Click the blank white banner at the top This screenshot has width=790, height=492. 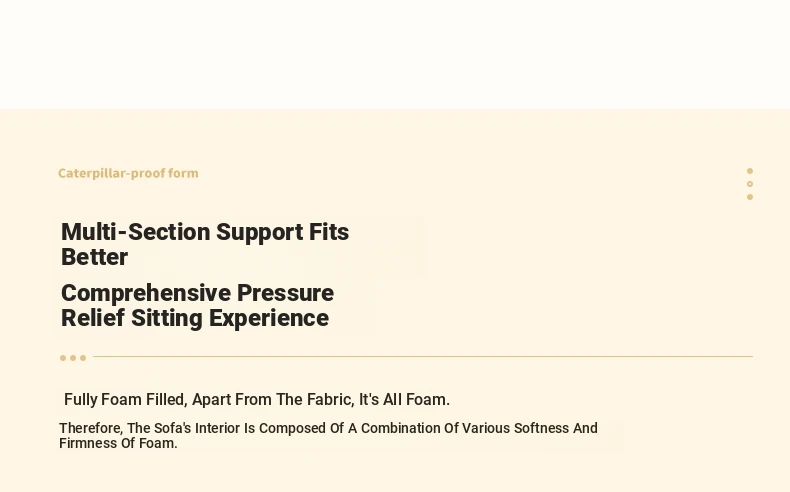tap(395, 54)
